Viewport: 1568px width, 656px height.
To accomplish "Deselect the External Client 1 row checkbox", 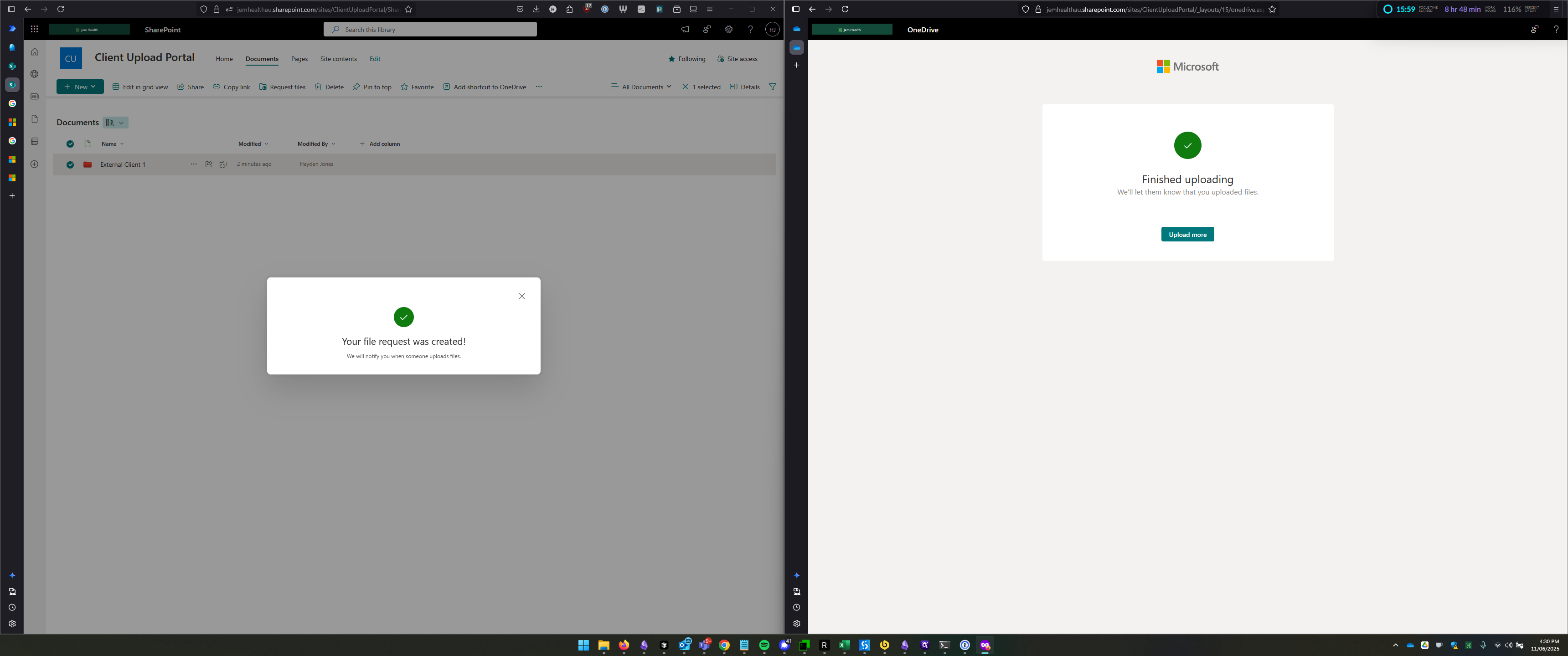I will coord(70,165).
